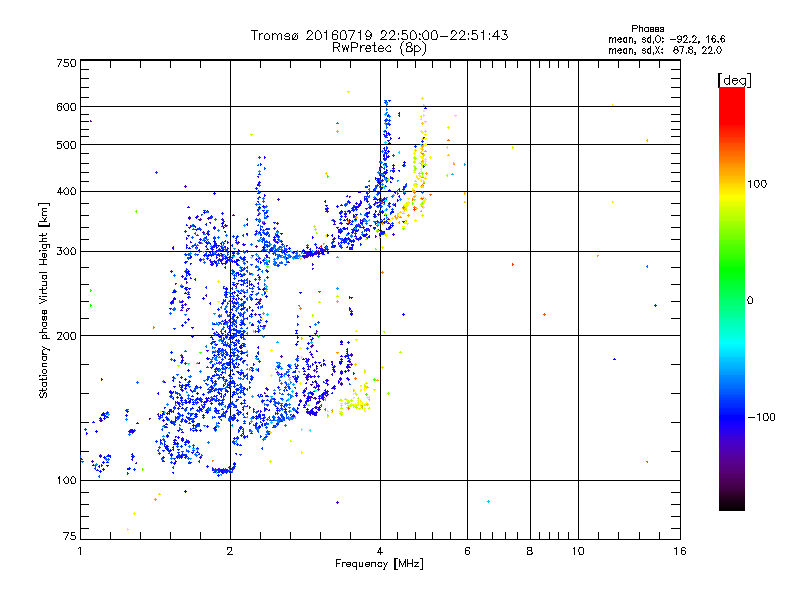Click the y-axis '750' tick label
Screen dimensions: 800x600
pyautogui.click(x=66, y=63)
